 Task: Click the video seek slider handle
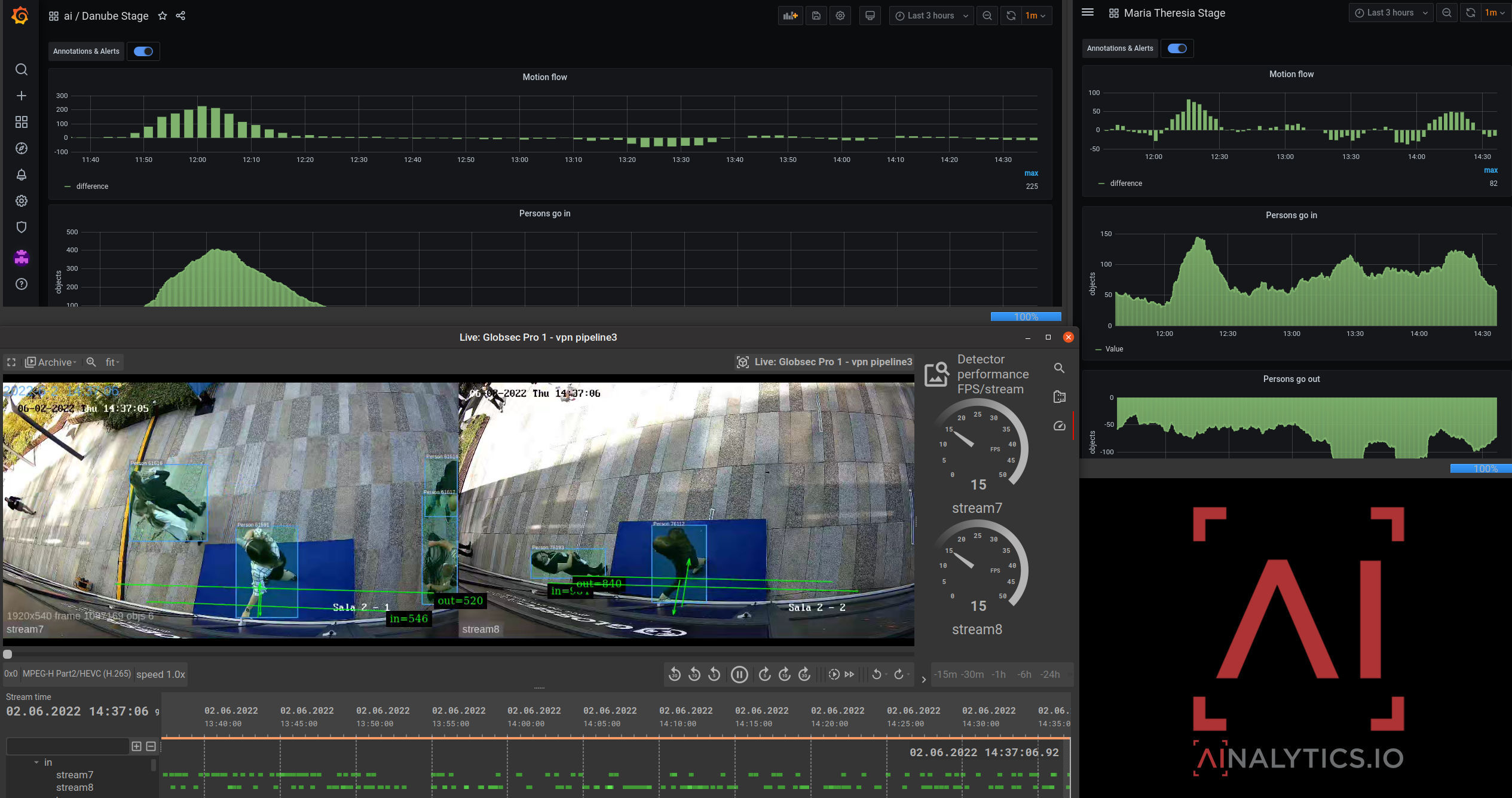tap(8, 655)
